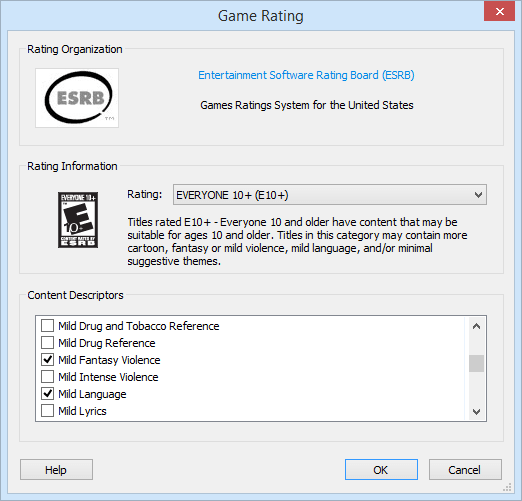Click the descriptor list scroll-up arrow
The height and width of the screenshot is (501, 522).
(x=476, y=326)
